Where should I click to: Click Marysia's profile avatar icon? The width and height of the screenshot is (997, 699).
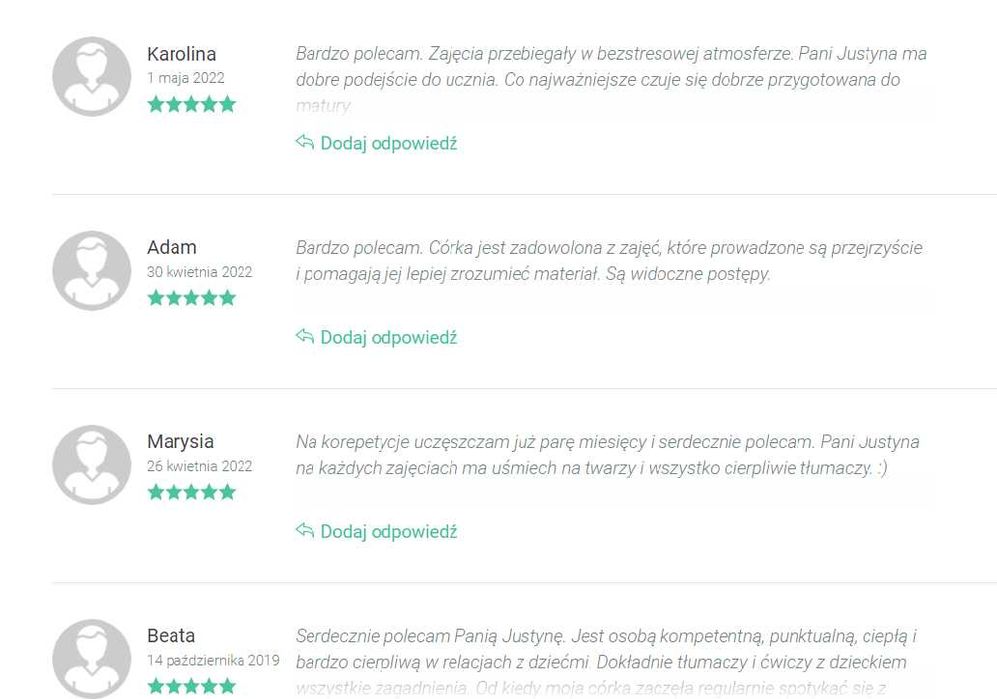pos(92,464)
